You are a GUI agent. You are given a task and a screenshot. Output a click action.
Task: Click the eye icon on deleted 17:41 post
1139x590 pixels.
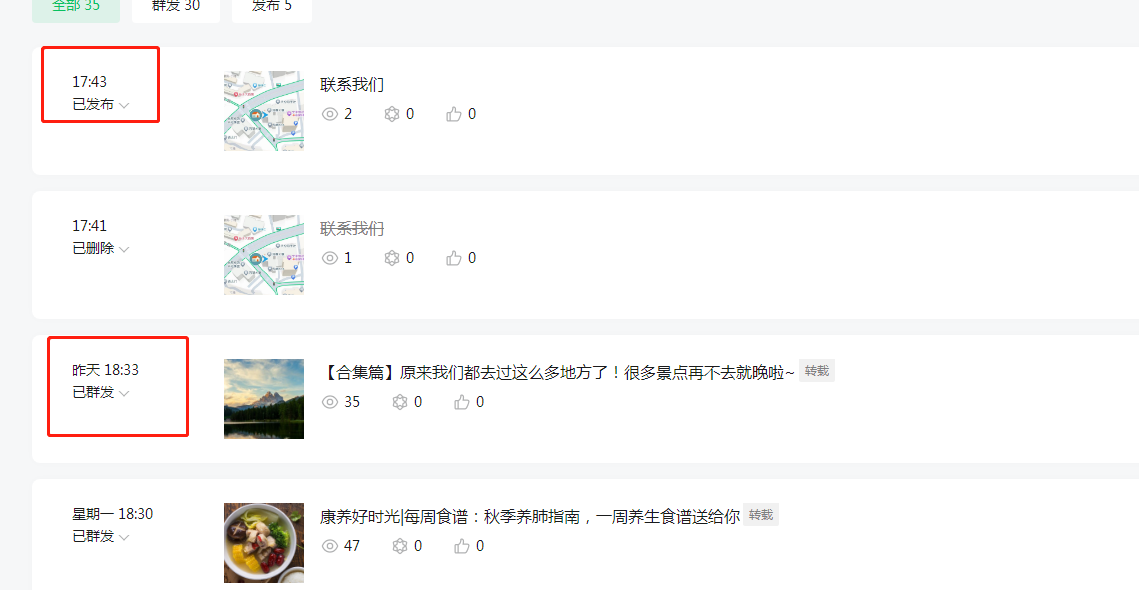click(331, 258)
